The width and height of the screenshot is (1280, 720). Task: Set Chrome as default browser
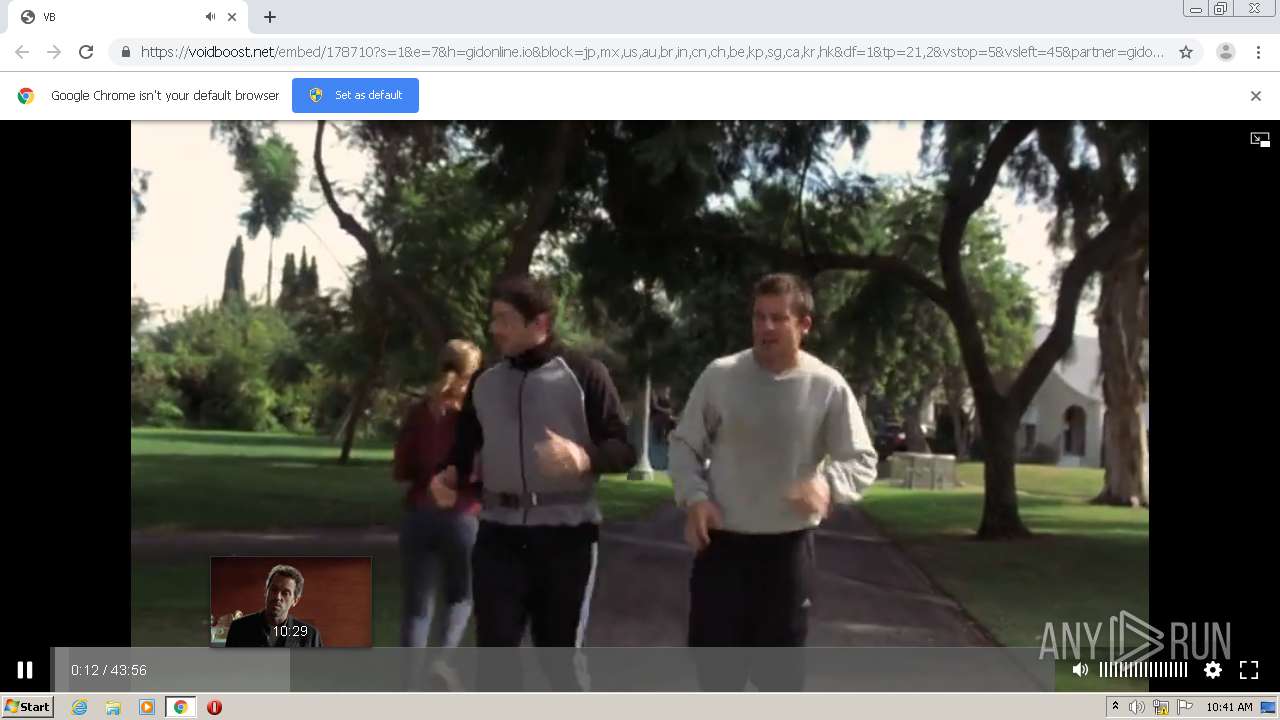pyautogui.click(x=355, y=95)
